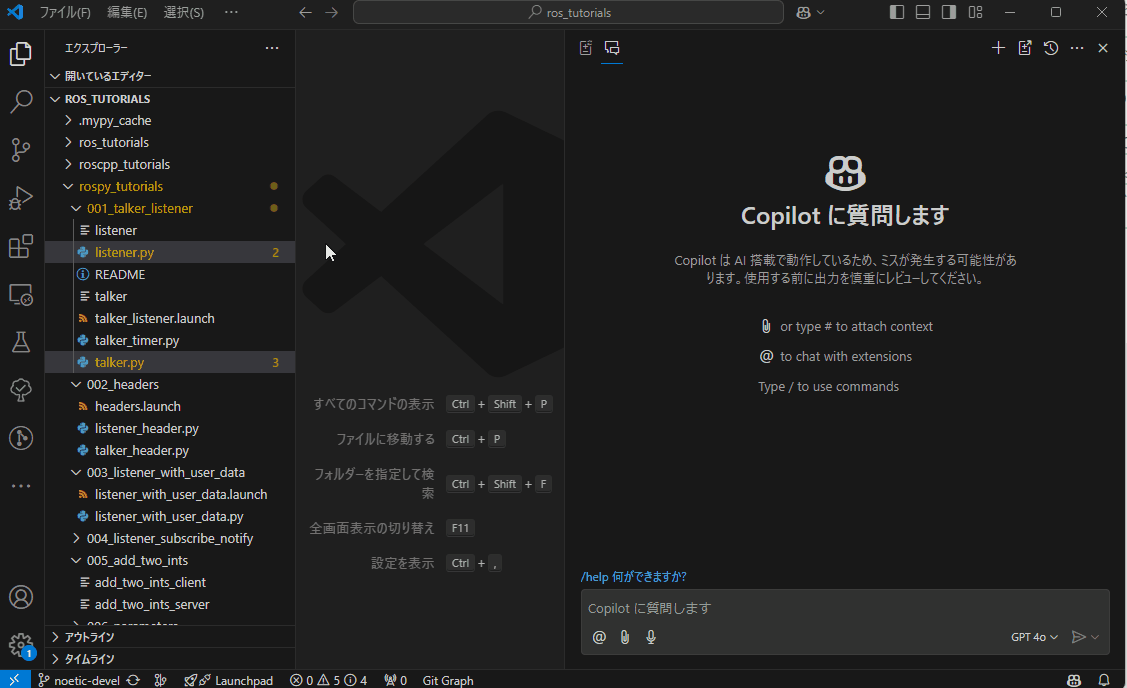
Task: Send the chat message arrow
Action: tap(1078, 637)
